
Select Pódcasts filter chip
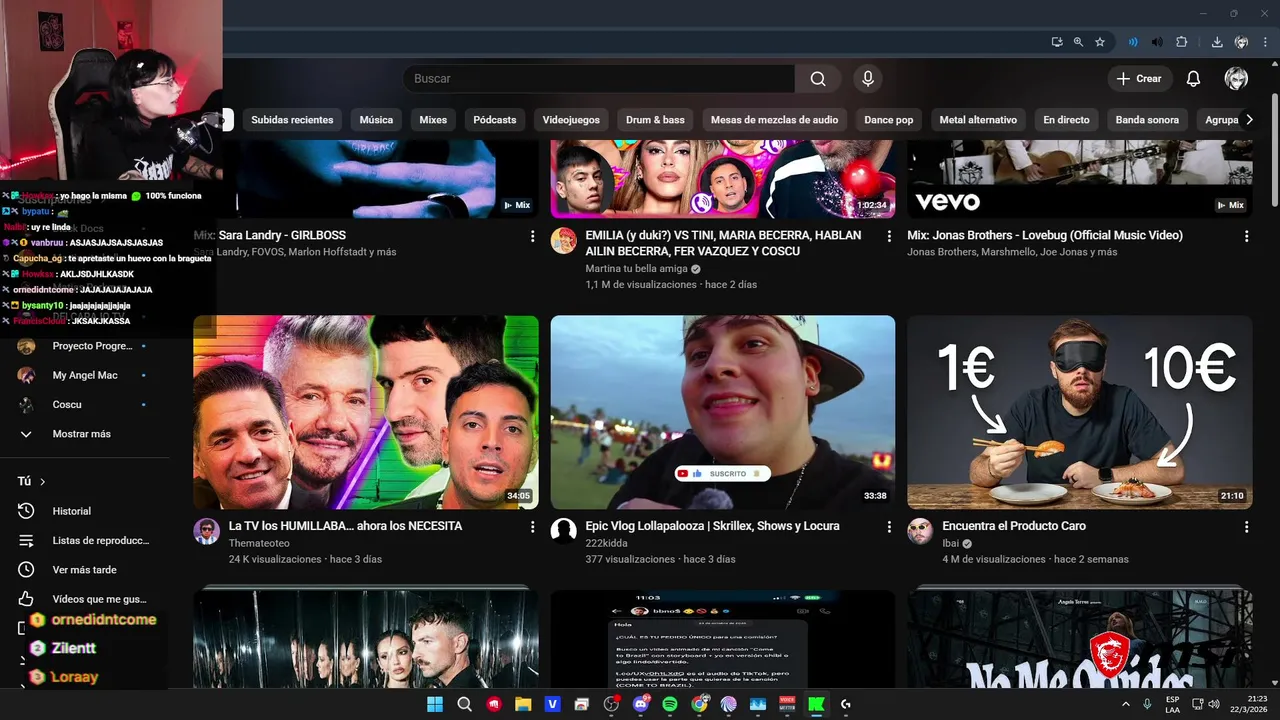(x=495, y=120)
